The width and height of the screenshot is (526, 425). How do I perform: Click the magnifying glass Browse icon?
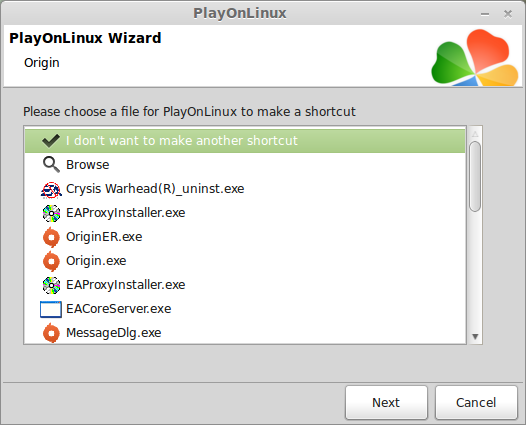[51, 165]
